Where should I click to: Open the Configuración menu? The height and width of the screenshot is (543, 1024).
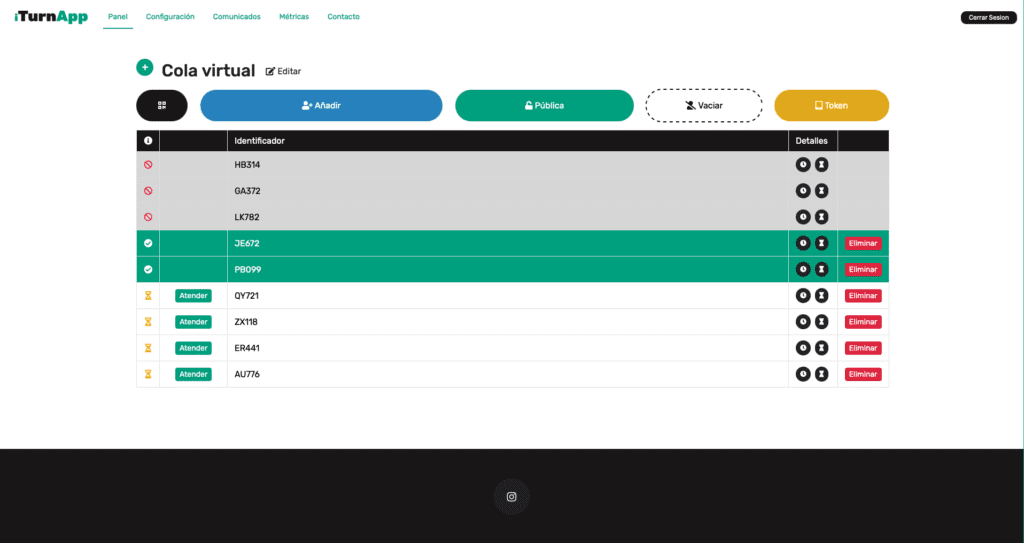tap(170, 17)
